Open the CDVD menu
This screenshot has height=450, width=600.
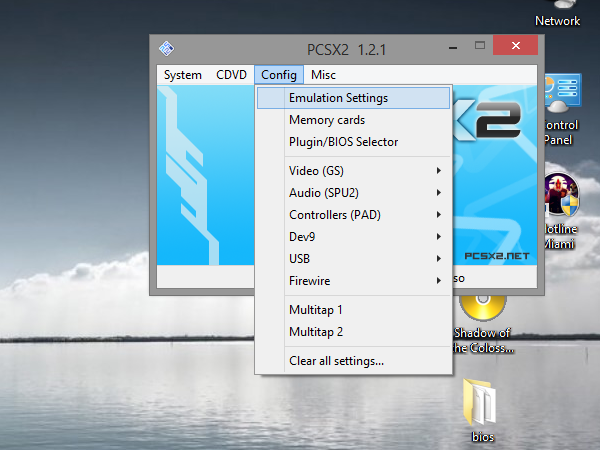[x=231, y=75]
